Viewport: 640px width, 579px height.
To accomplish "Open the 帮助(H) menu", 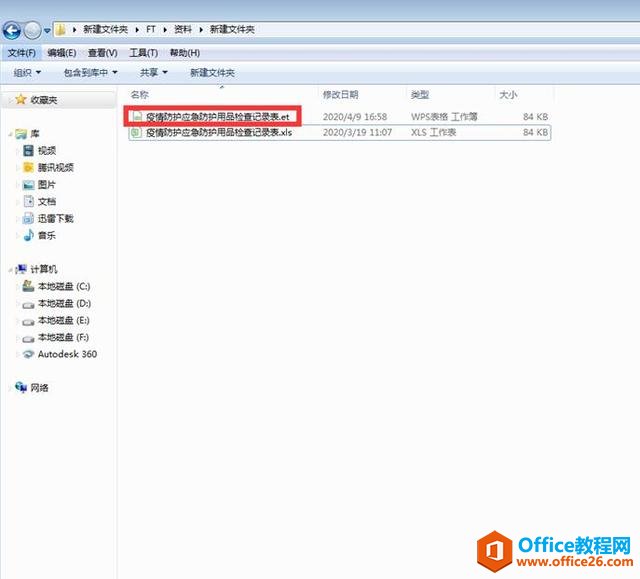I will click(x=184, y=53).
